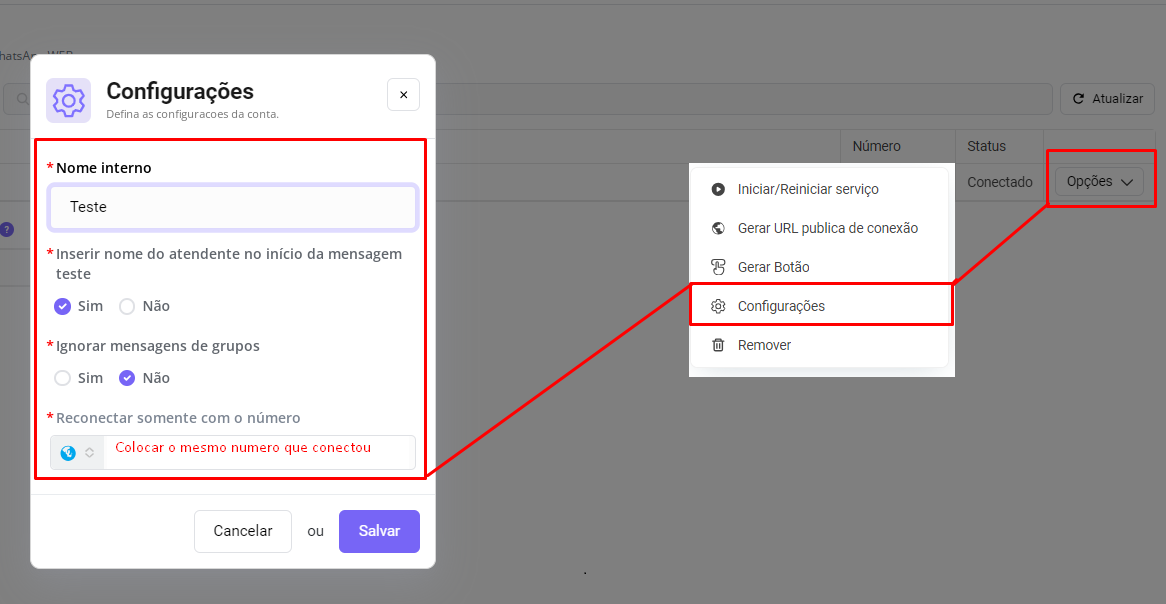Click the gear icon in Configurações header

click(x=68, y=100)
